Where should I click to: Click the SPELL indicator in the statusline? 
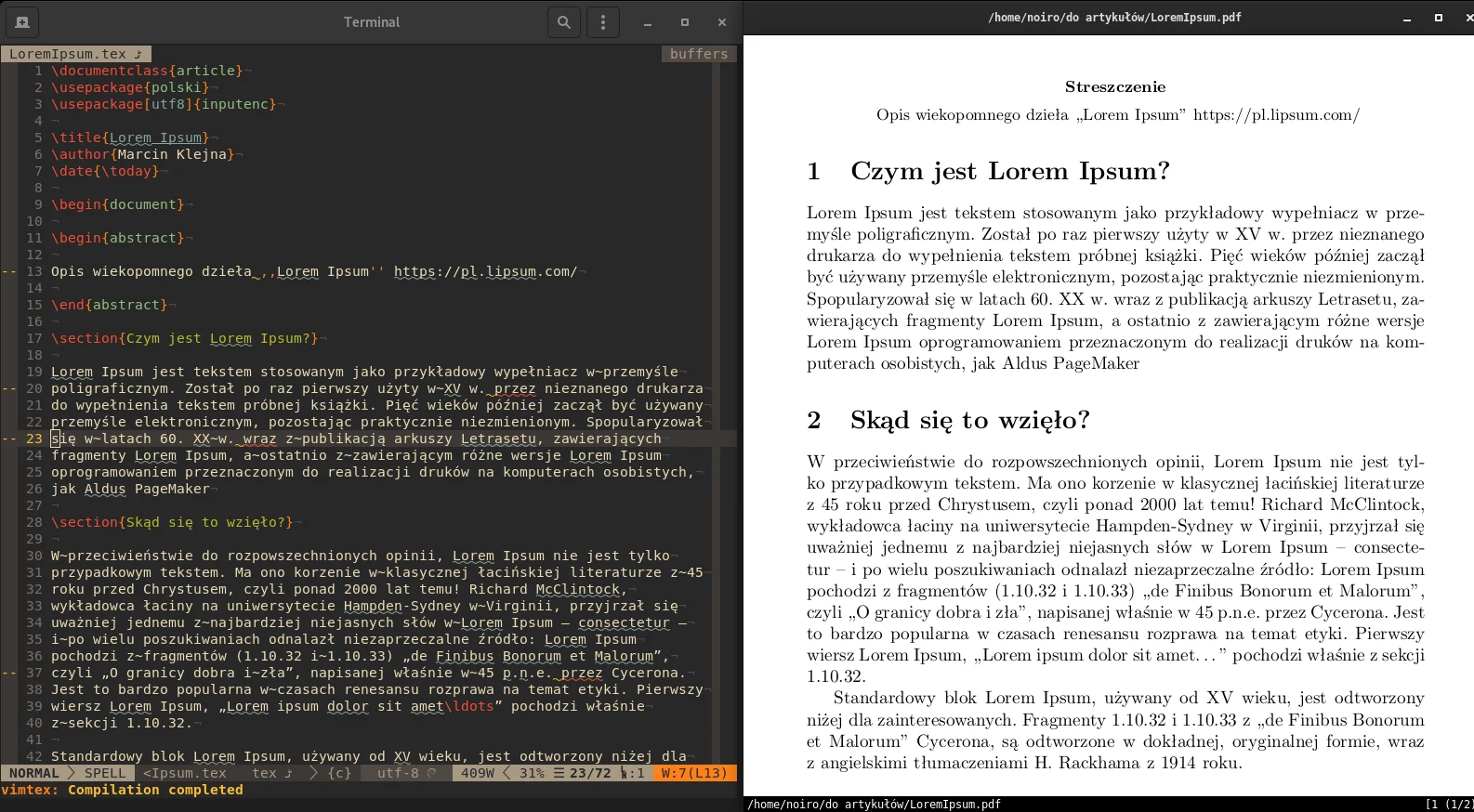[105, 773]
